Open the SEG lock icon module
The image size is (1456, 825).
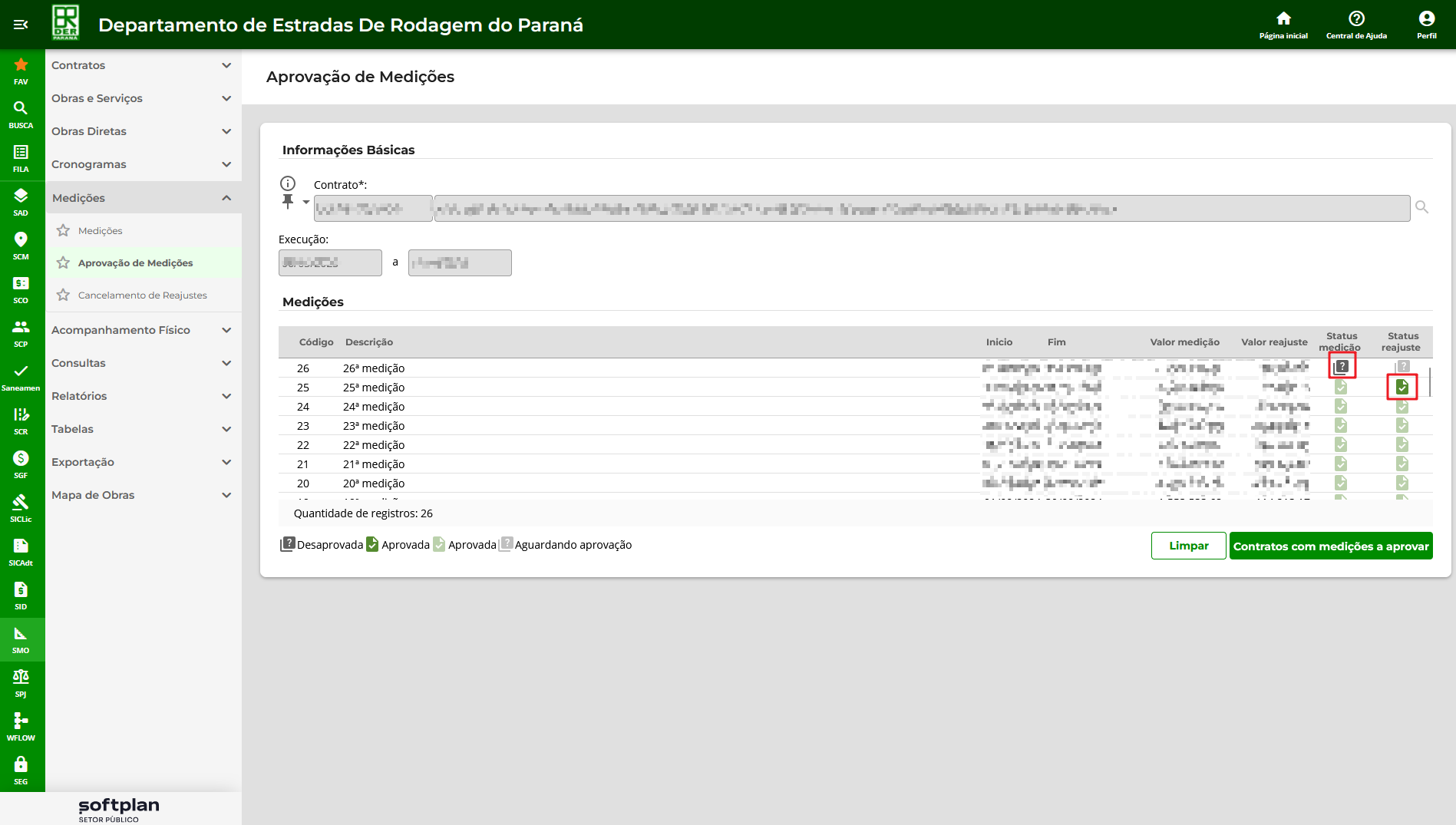(x=21, y=765)
